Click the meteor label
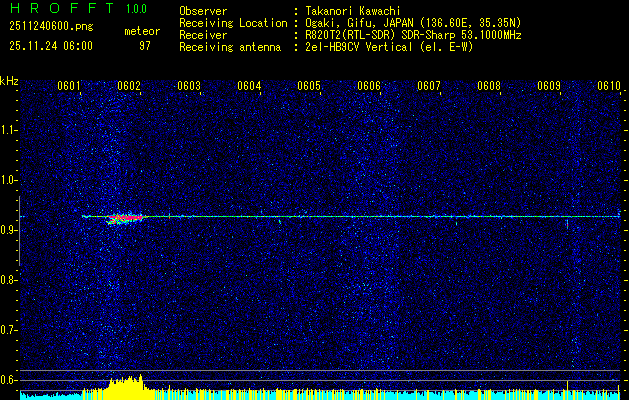Viewport: 629px width, 400px height. pos(142,31)
